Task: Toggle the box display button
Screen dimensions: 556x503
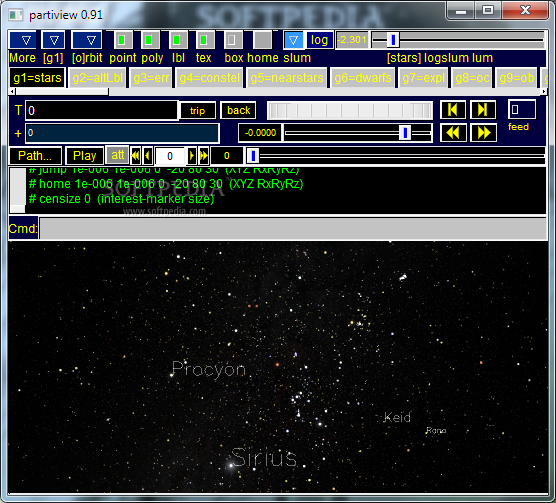Action: [x=233, y=40]
